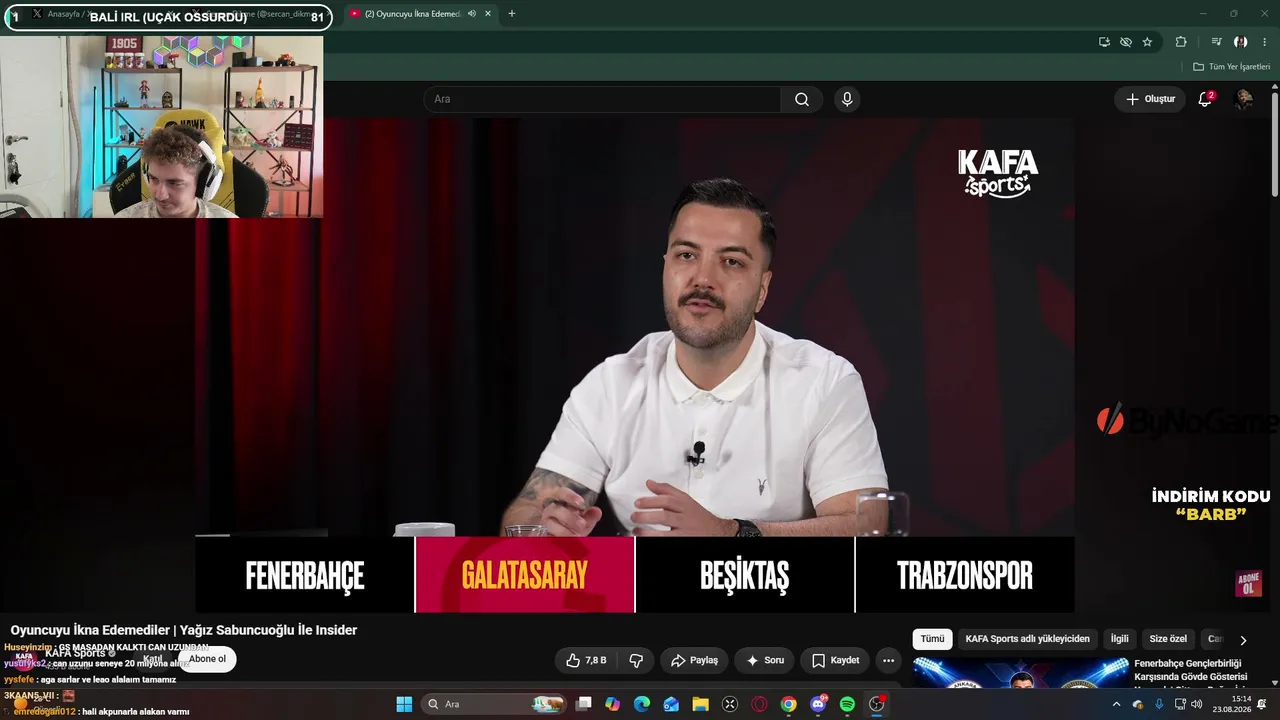This screenshot has height=720, width=1280.
Task: Open Task View on the taskbar
Action: coord(584,704)
